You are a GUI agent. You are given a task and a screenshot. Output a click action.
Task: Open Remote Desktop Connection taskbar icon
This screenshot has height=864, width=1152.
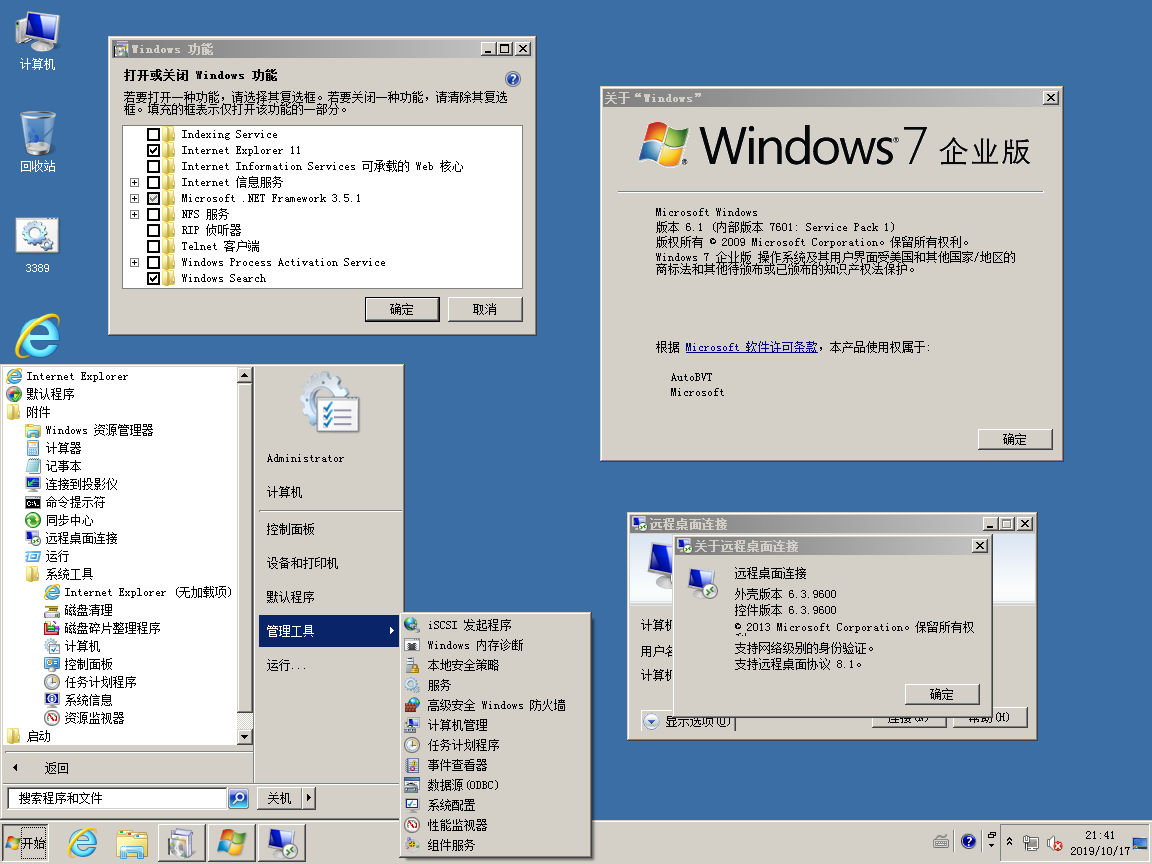pyautogui.click(x=281, y=843)
